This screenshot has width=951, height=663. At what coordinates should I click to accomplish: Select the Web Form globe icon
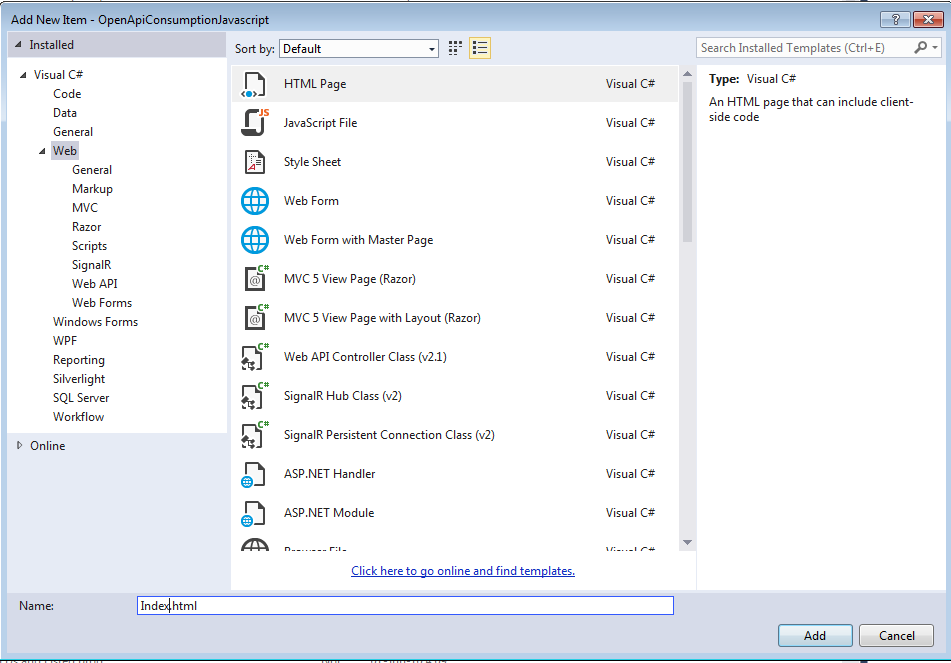click(255, 201)
